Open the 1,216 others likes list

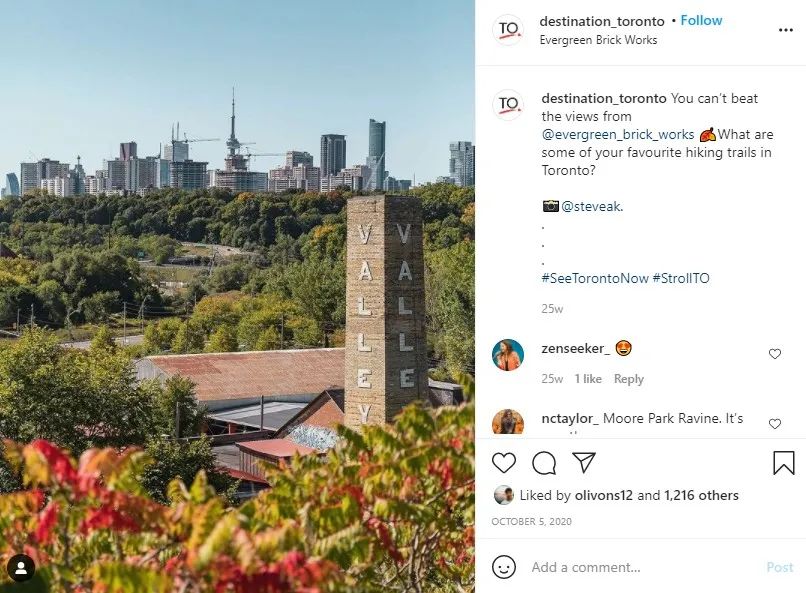[701, 495]
